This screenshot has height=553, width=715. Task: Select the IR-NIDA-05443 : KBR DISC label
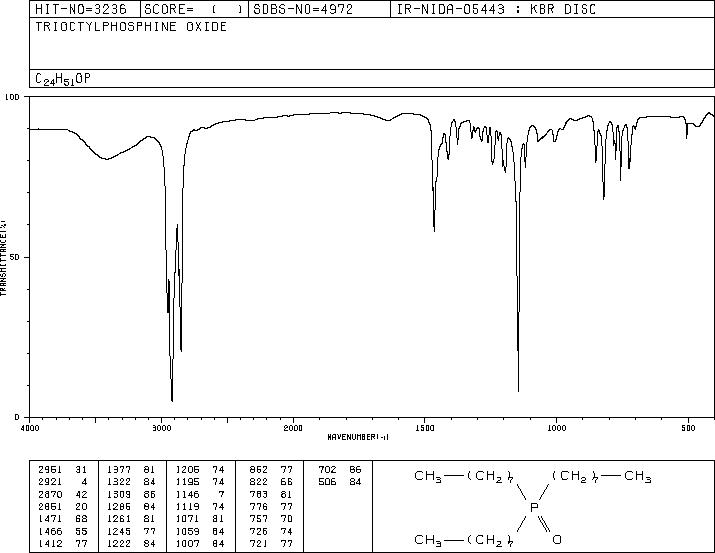pos(496,9)
